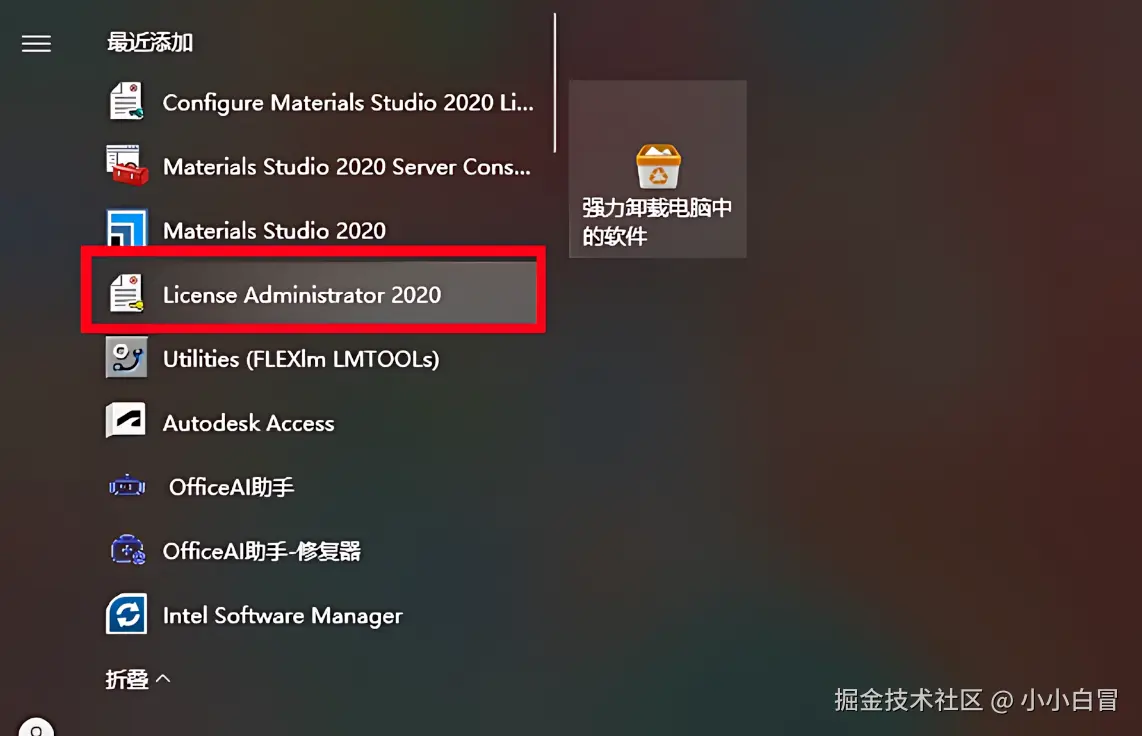
Task: Click the 最近添加 section header
Action: coord(150,42)
